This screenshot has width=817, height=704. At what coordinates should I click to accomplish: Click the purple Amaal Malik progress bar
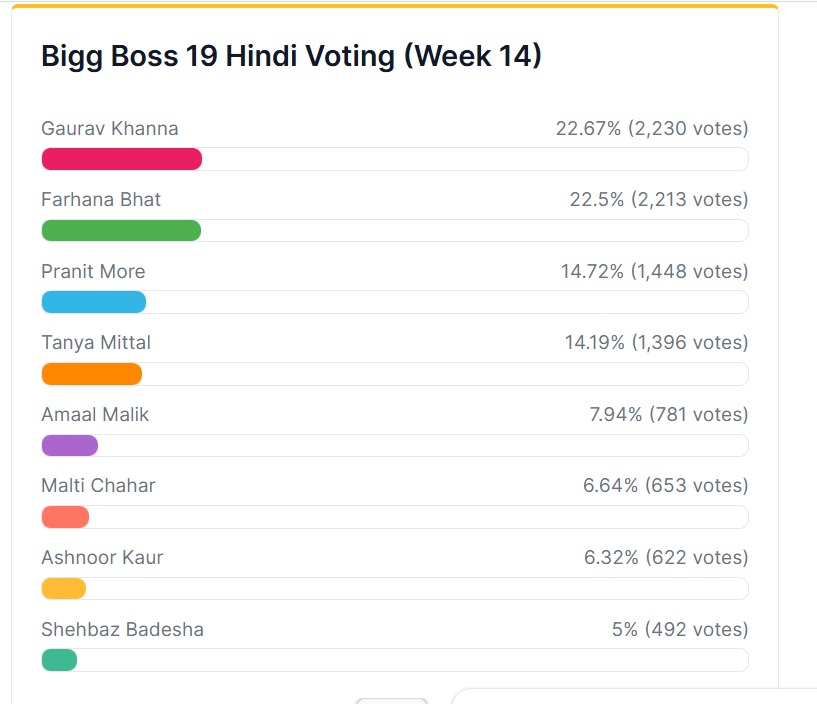(x=69, y=445)
